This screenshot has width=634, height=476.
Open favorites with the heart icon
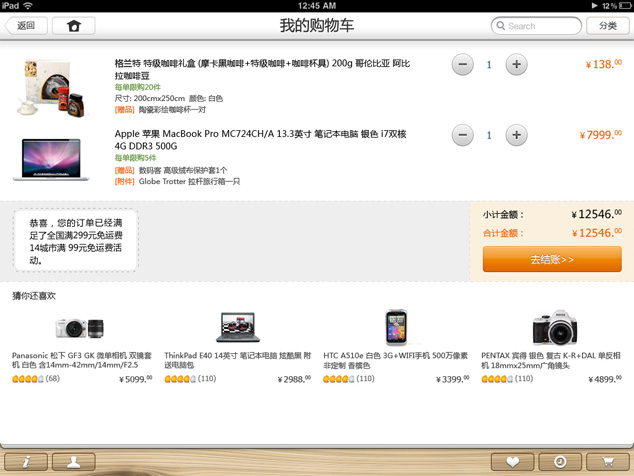(x=512, y=461)
